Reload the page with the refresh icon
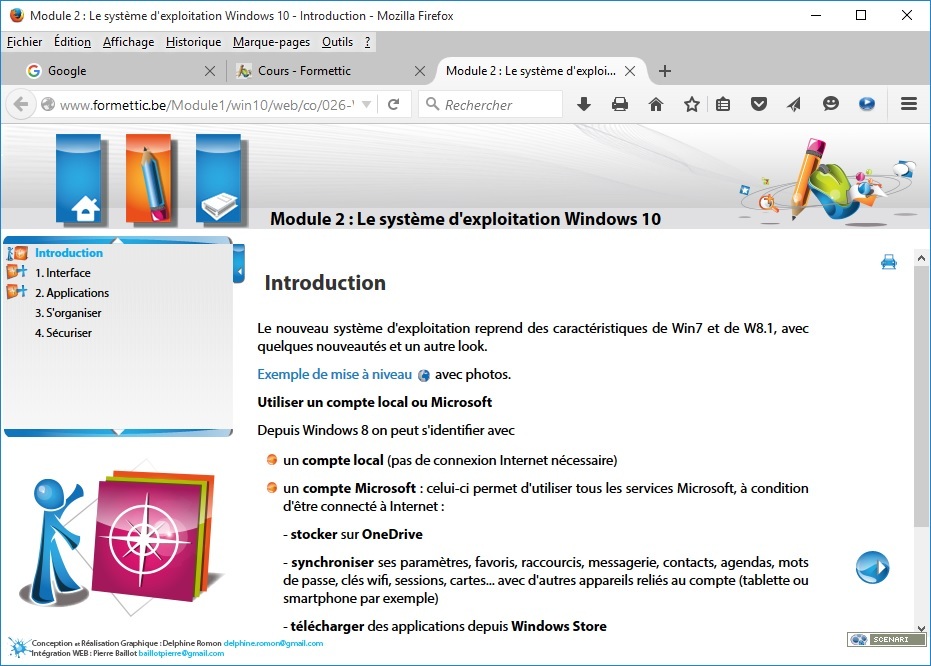This screenshot has height=666, width=931. click(393, 104)
